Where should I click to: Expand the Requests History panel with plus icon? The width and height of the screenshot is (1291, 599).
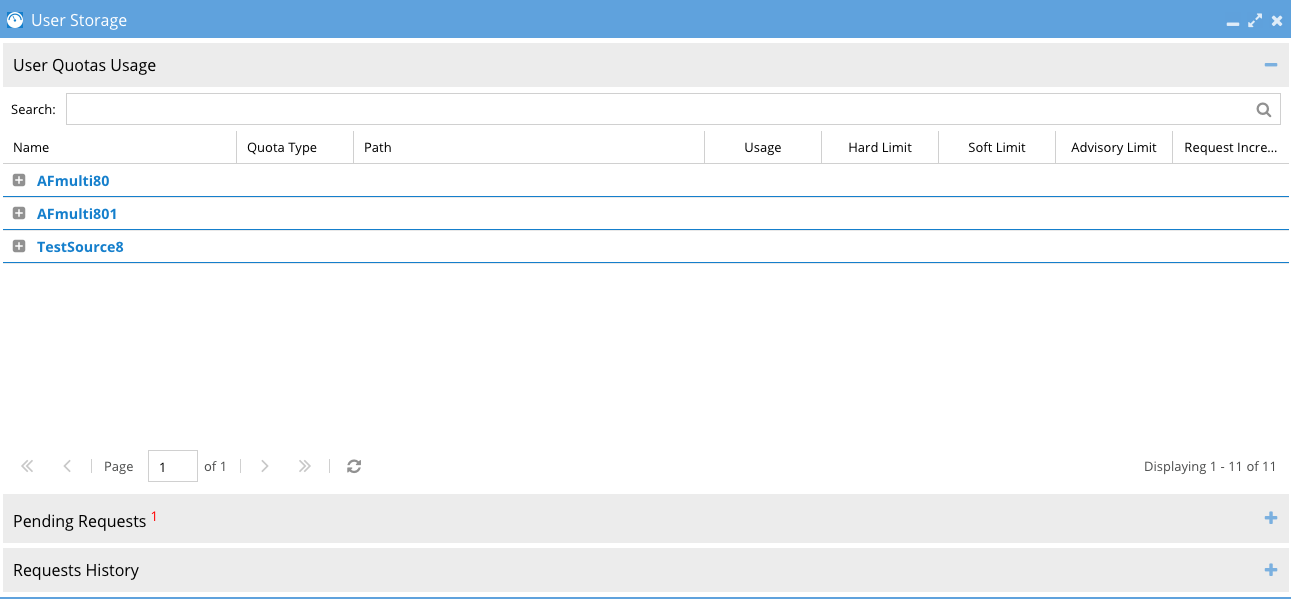[x=1271, y=570]
